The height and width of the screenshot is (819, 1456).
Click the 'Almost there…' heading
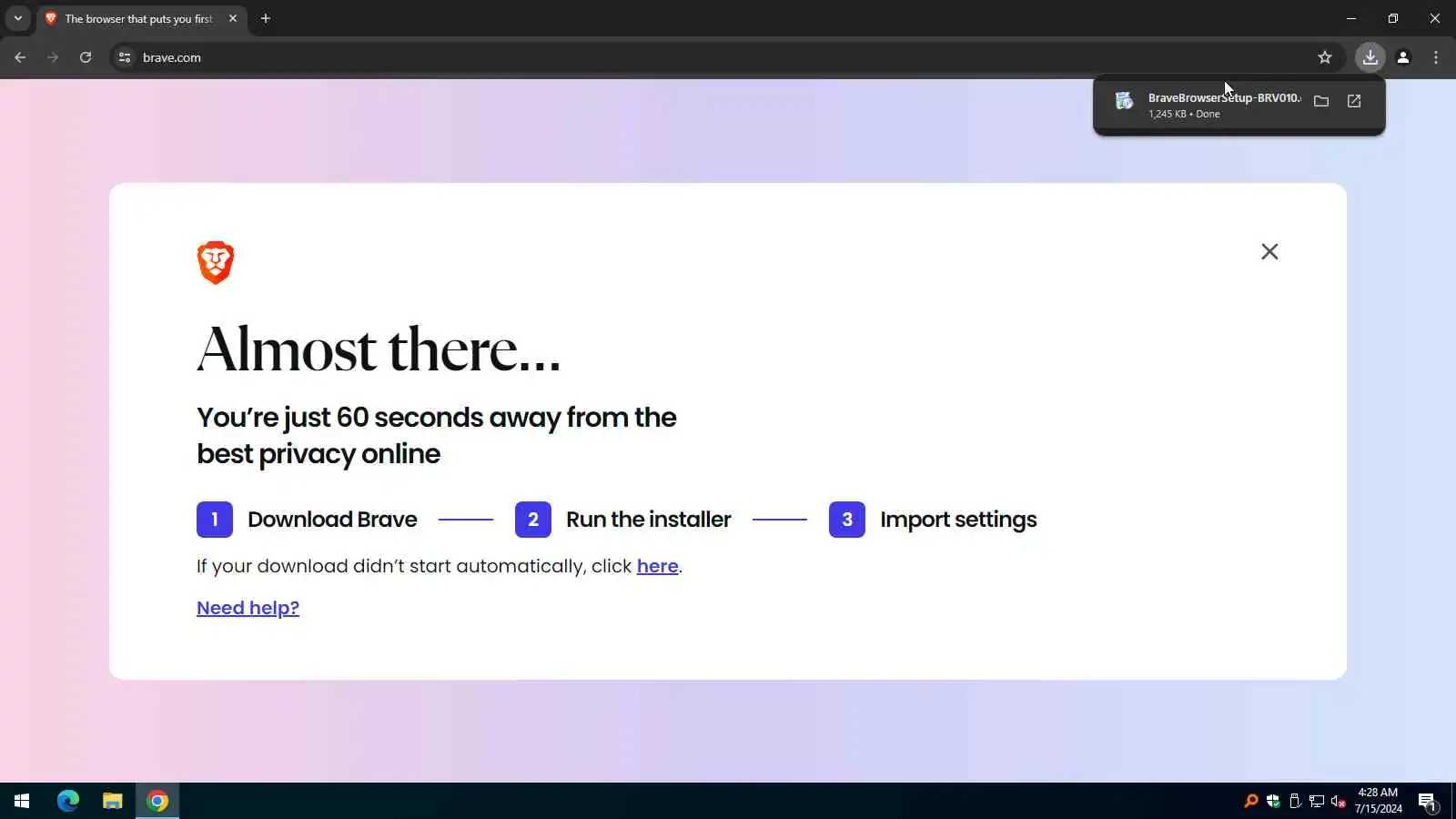(379, 349)
